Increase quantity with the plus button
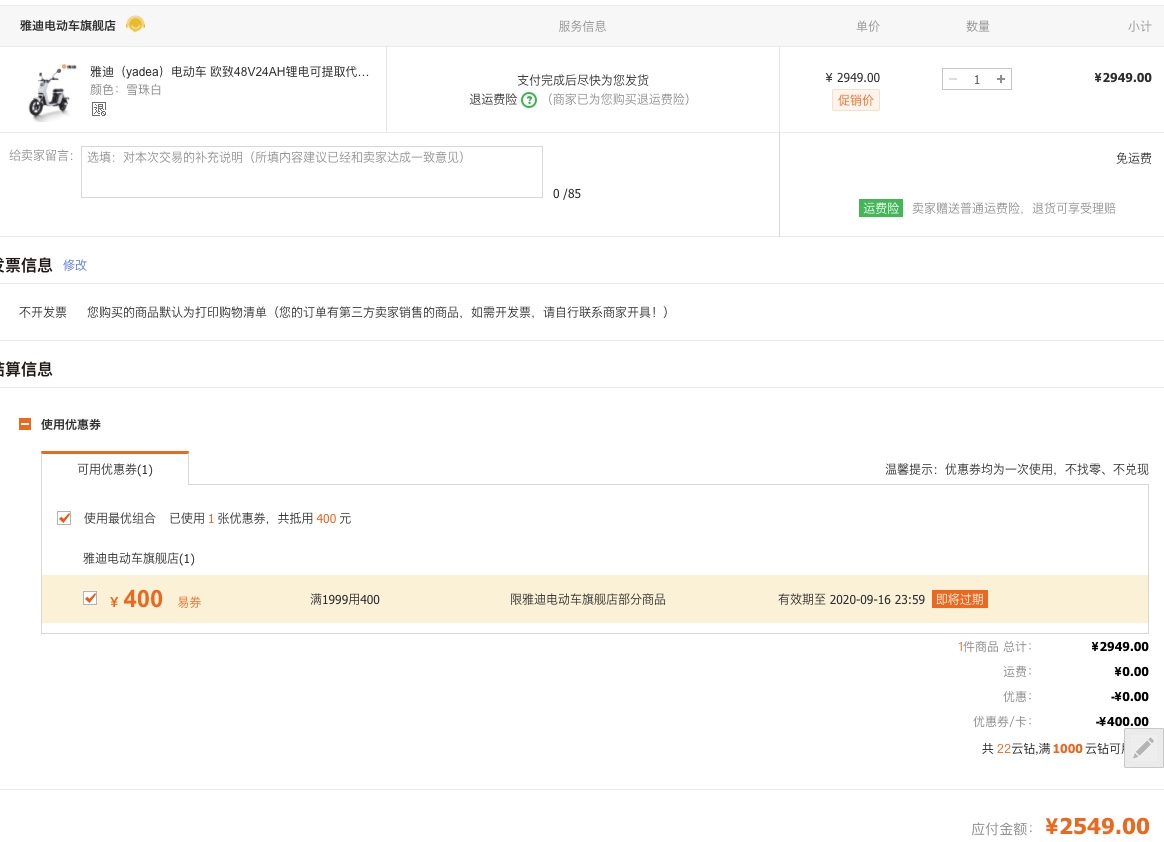 click(x=1001, y=79)
